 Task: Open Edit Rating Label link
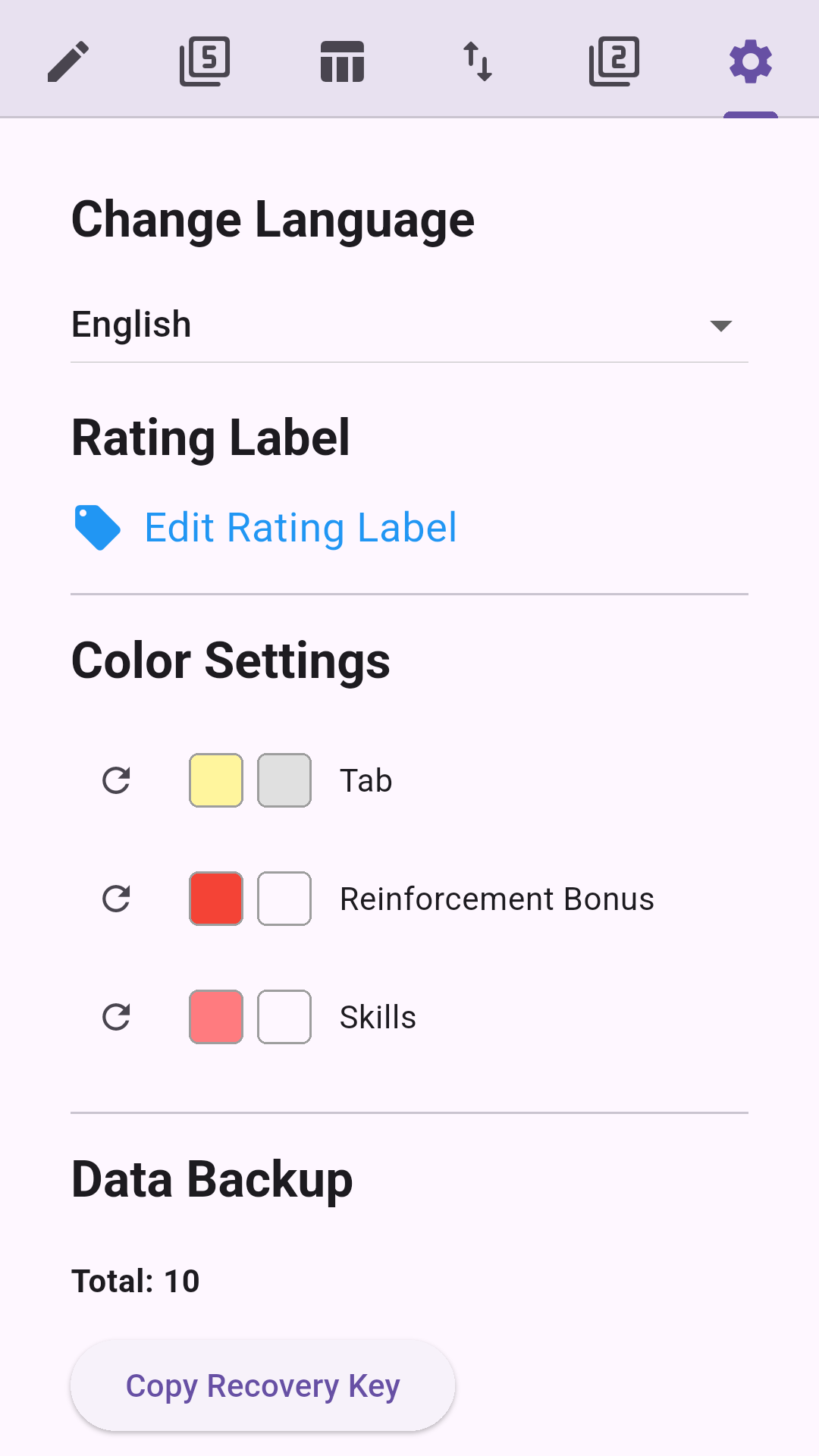pos(300,528)
